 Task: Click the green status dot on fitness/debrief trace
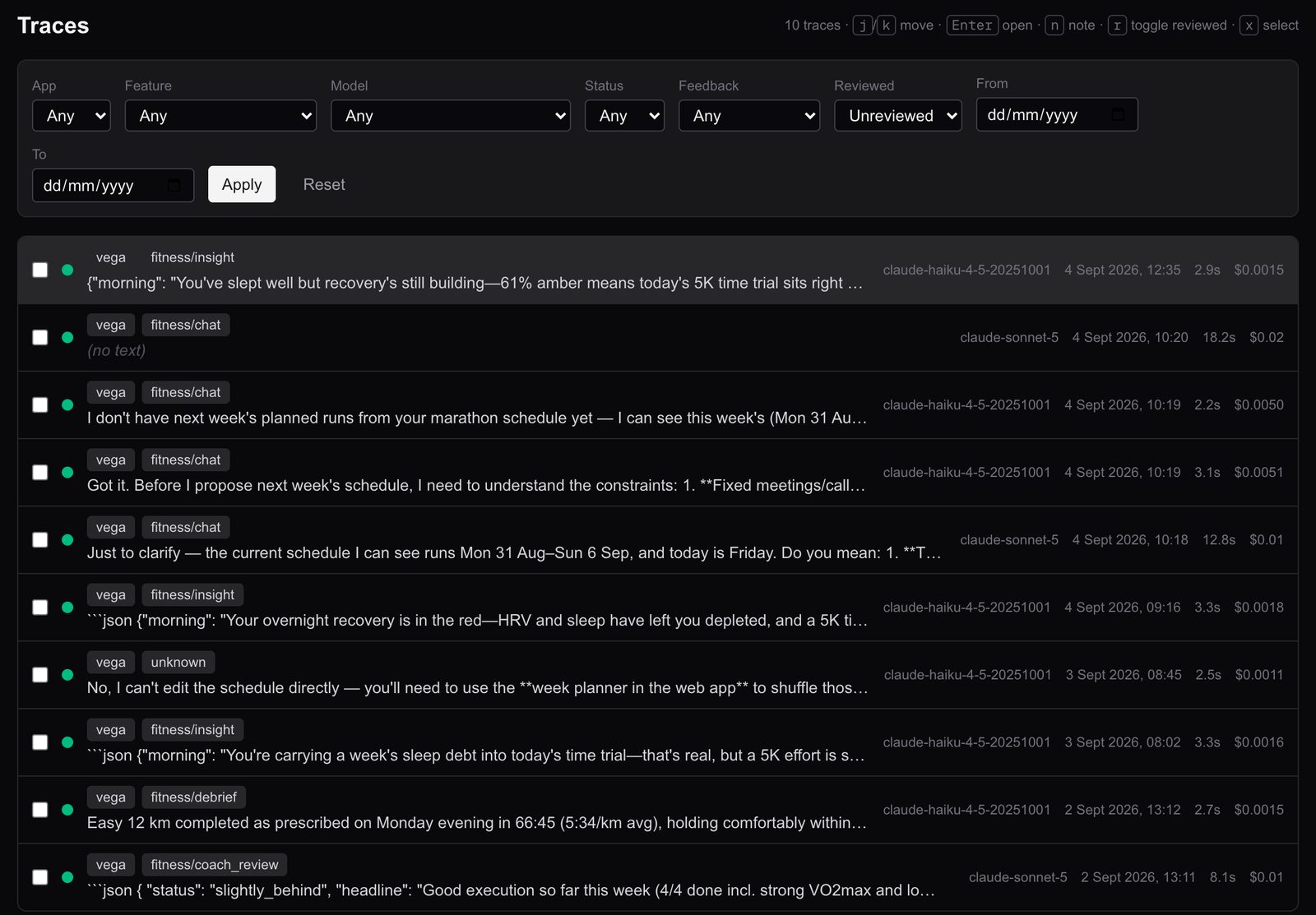pos(67,809)
